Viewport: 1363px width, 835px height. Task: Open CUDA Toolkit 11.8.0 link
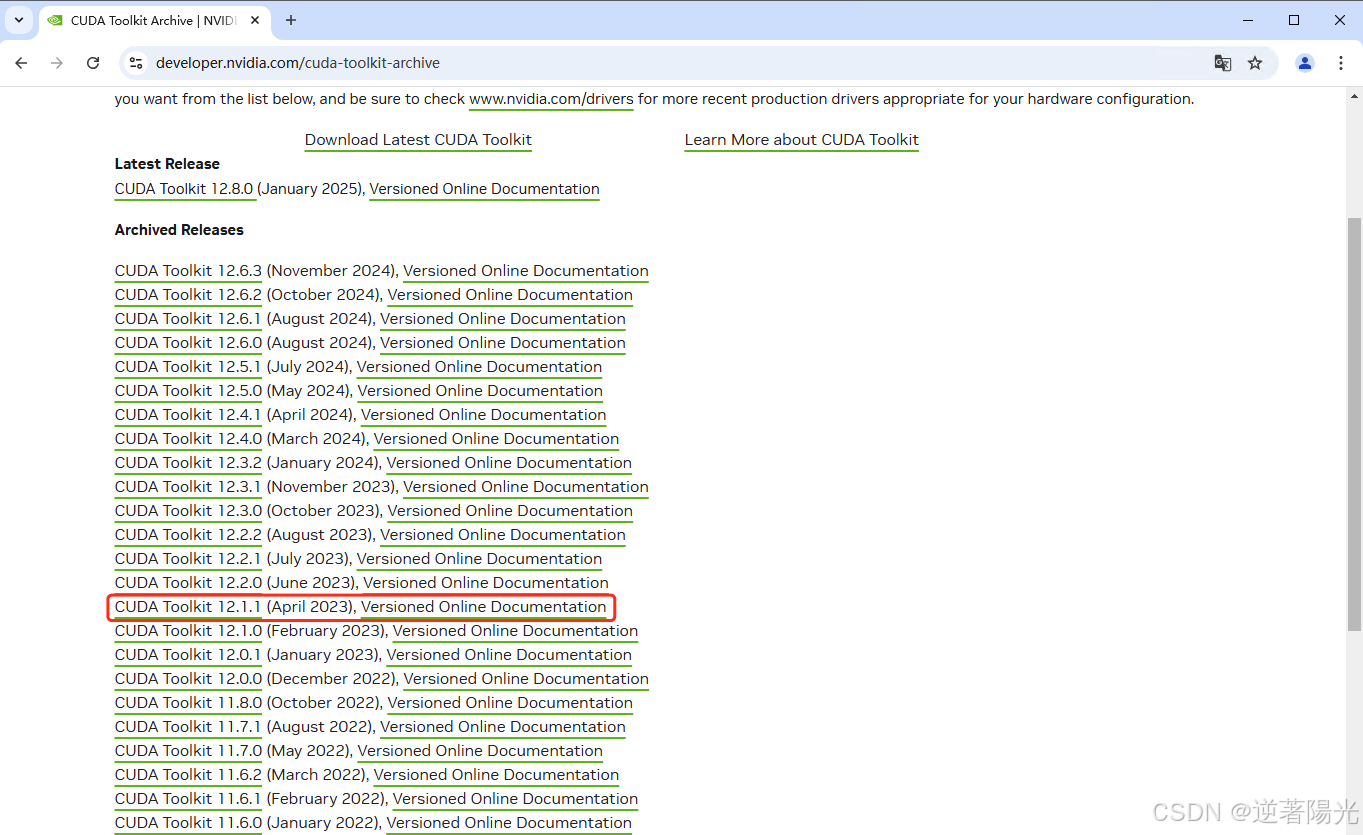click(188, 703)
